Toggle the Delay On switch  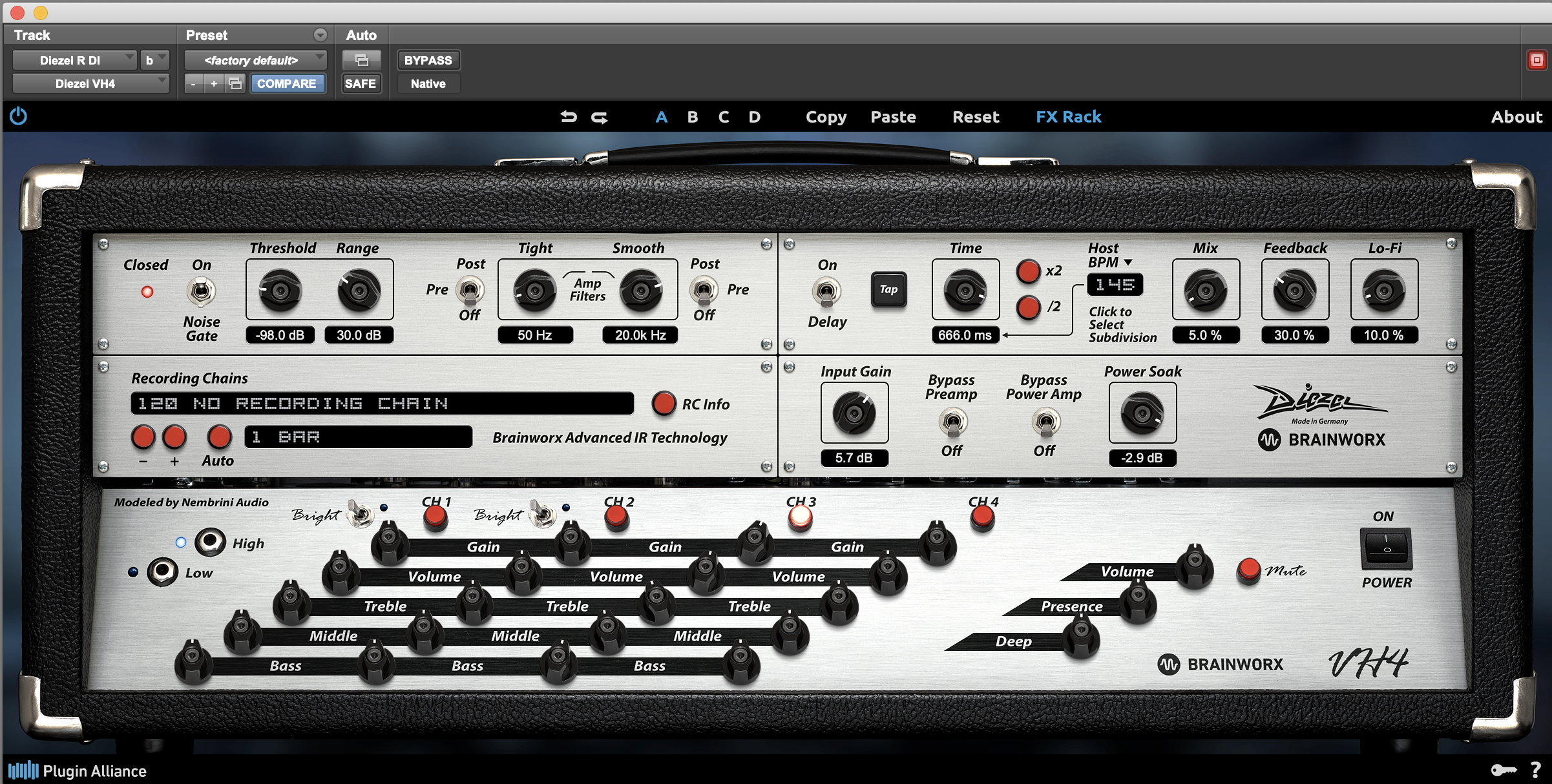pyautogui.click(x=826, y=292)
